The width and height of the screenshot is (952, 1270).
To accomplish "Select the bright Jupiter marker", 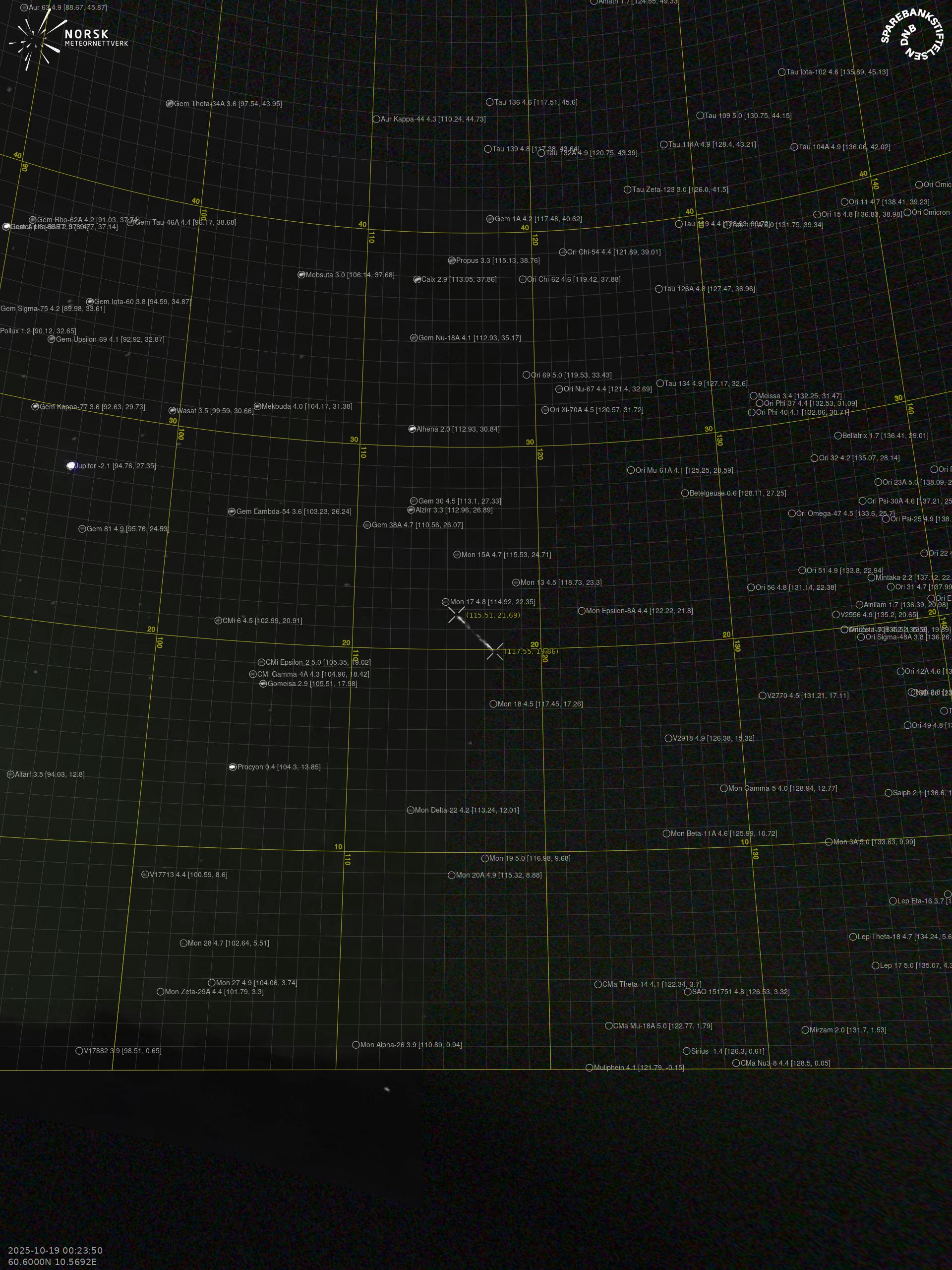I will tap(71, 466).
